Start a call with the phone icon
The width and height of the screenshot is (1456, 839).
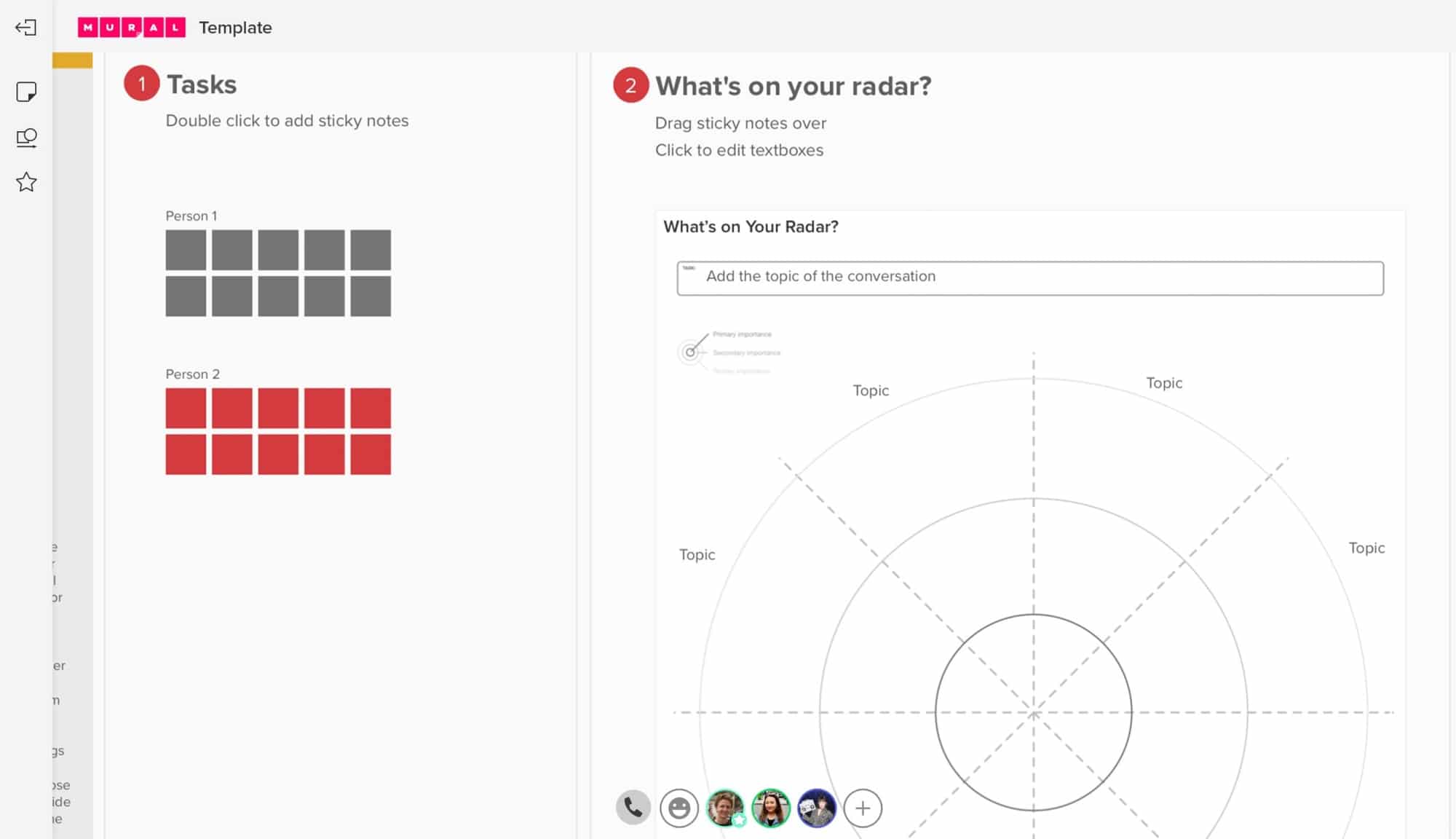tap(633, 807)
